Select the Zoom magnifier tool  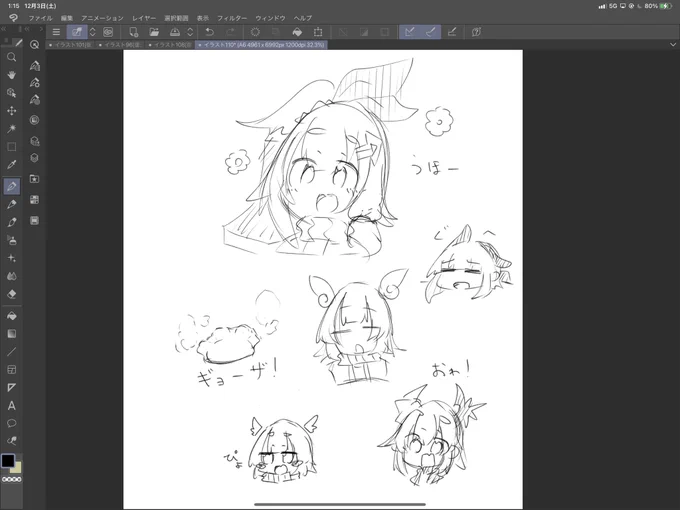coord(12,57)
